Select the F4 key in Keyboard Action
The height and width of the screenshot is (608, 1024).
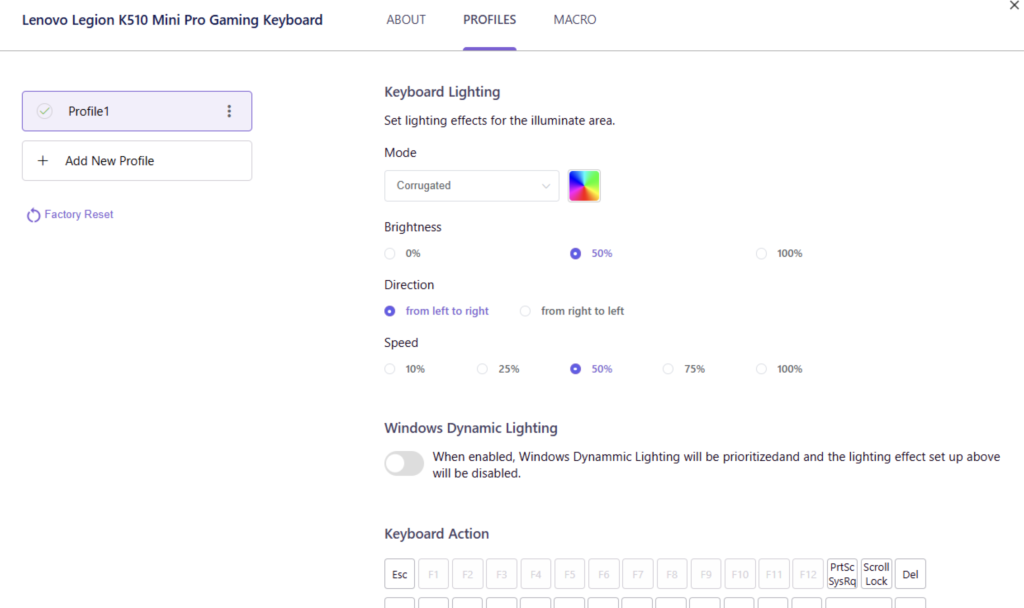click(536, 574)
